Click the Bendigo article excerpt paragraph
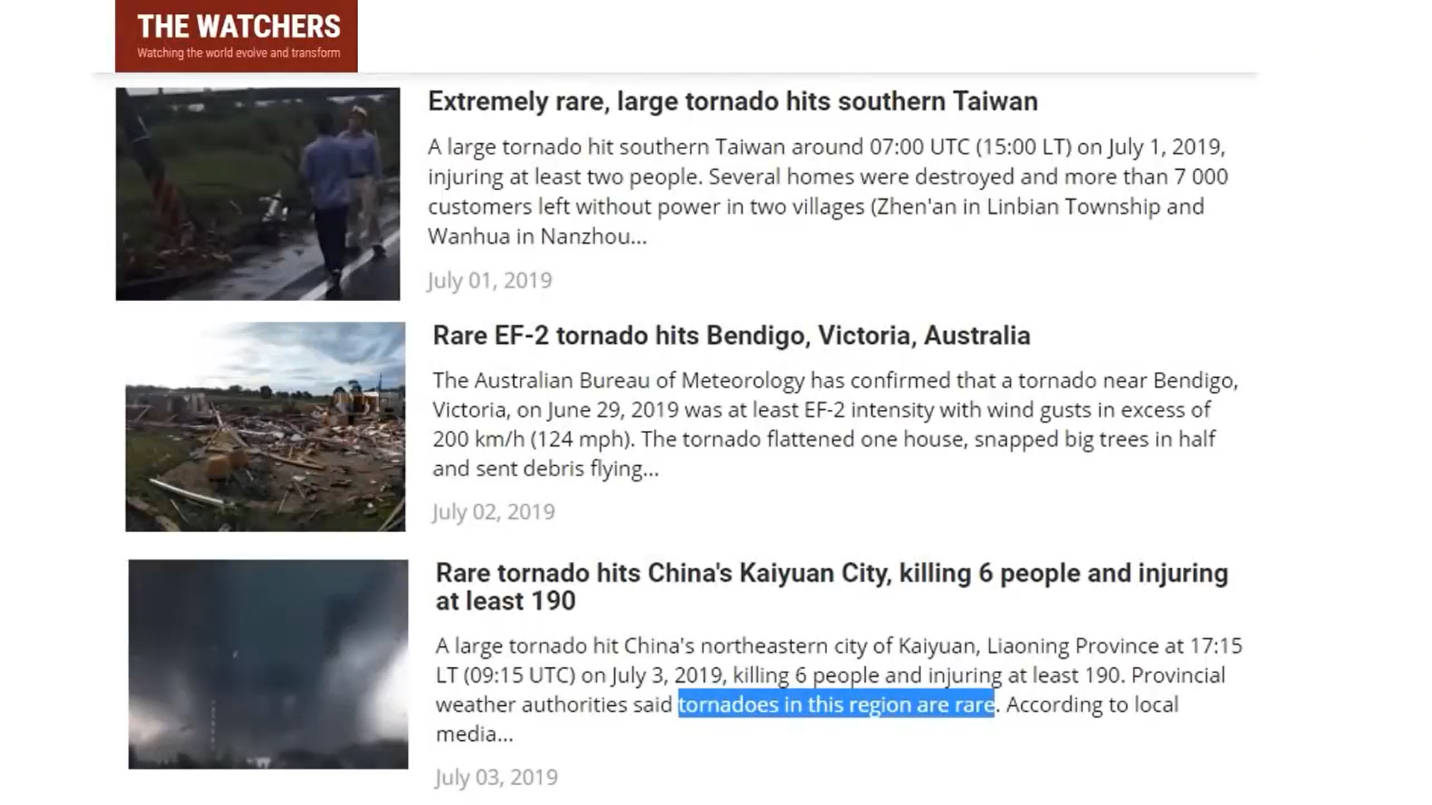This screenshot has width=1432, height=805. 835,424
